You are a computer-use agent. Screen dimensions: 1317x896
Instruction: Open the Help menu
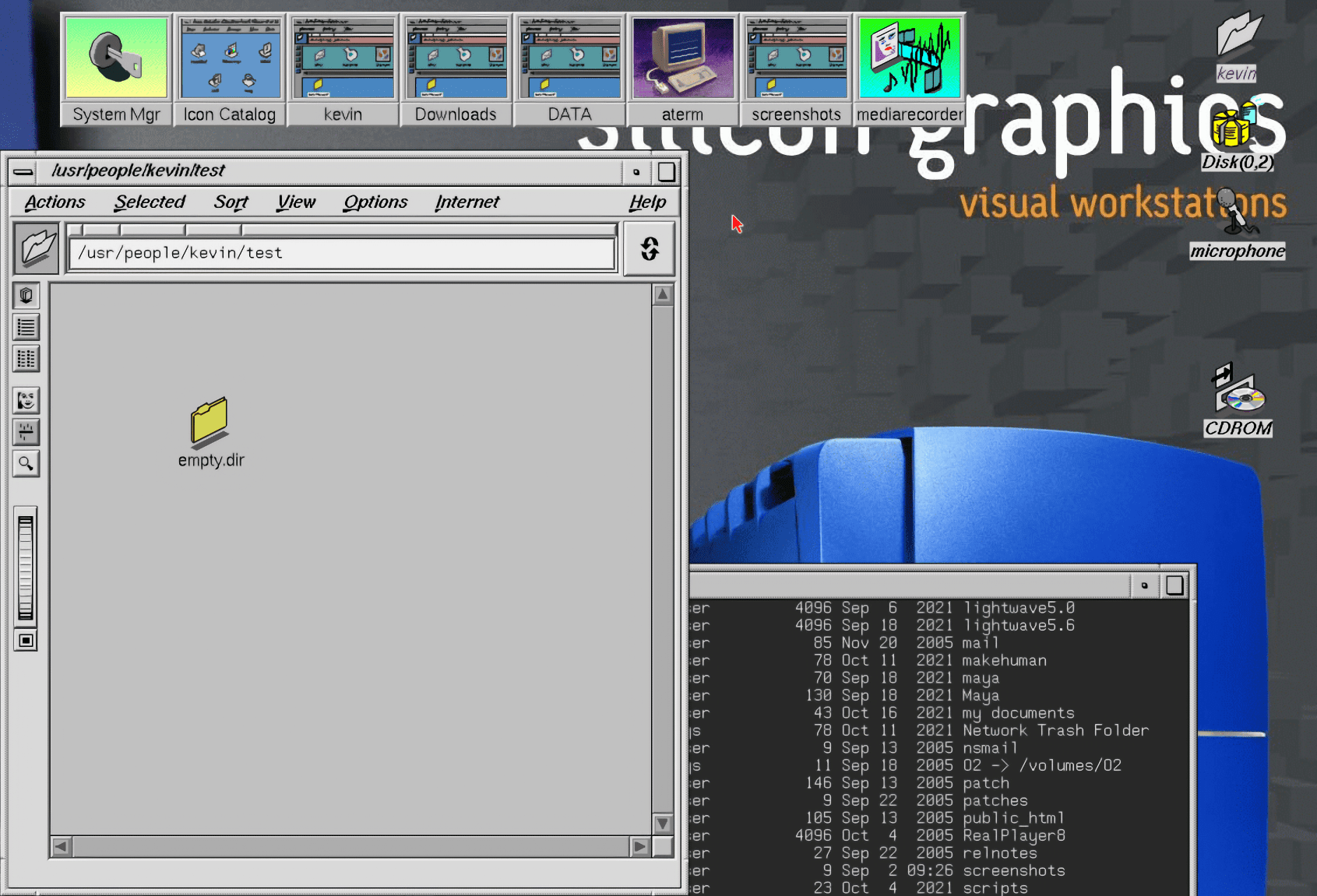(647, 202)
